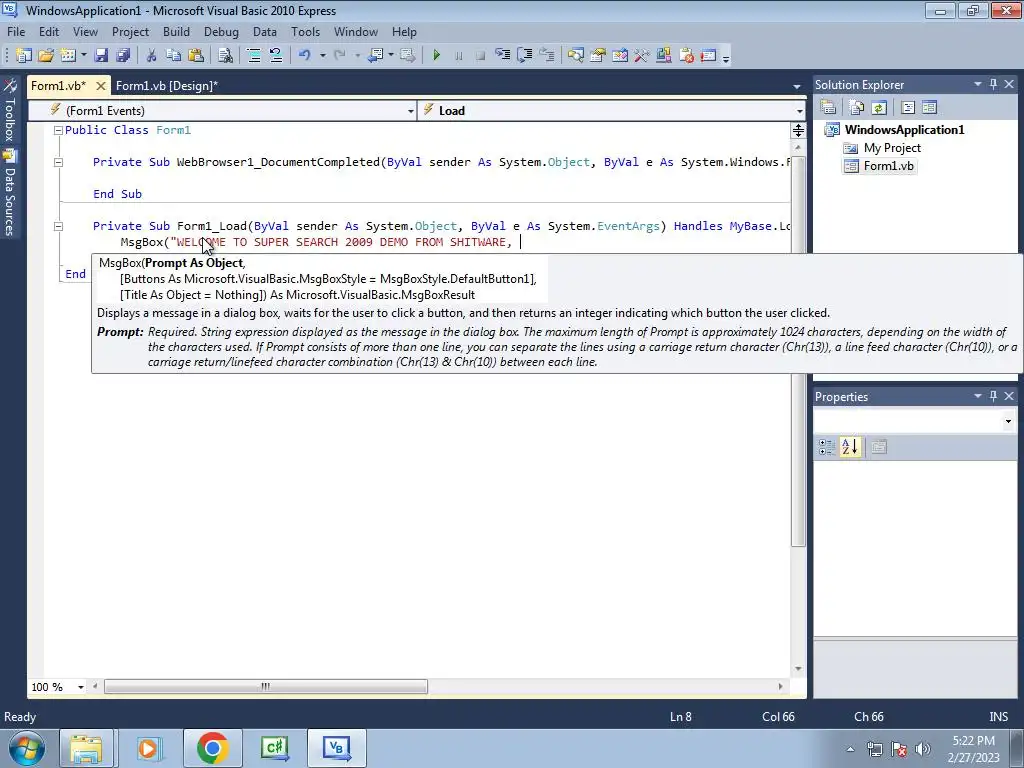Open Error List from the toolbar icon
Viewport: 1024px width, 768px height.
(686, 56)
